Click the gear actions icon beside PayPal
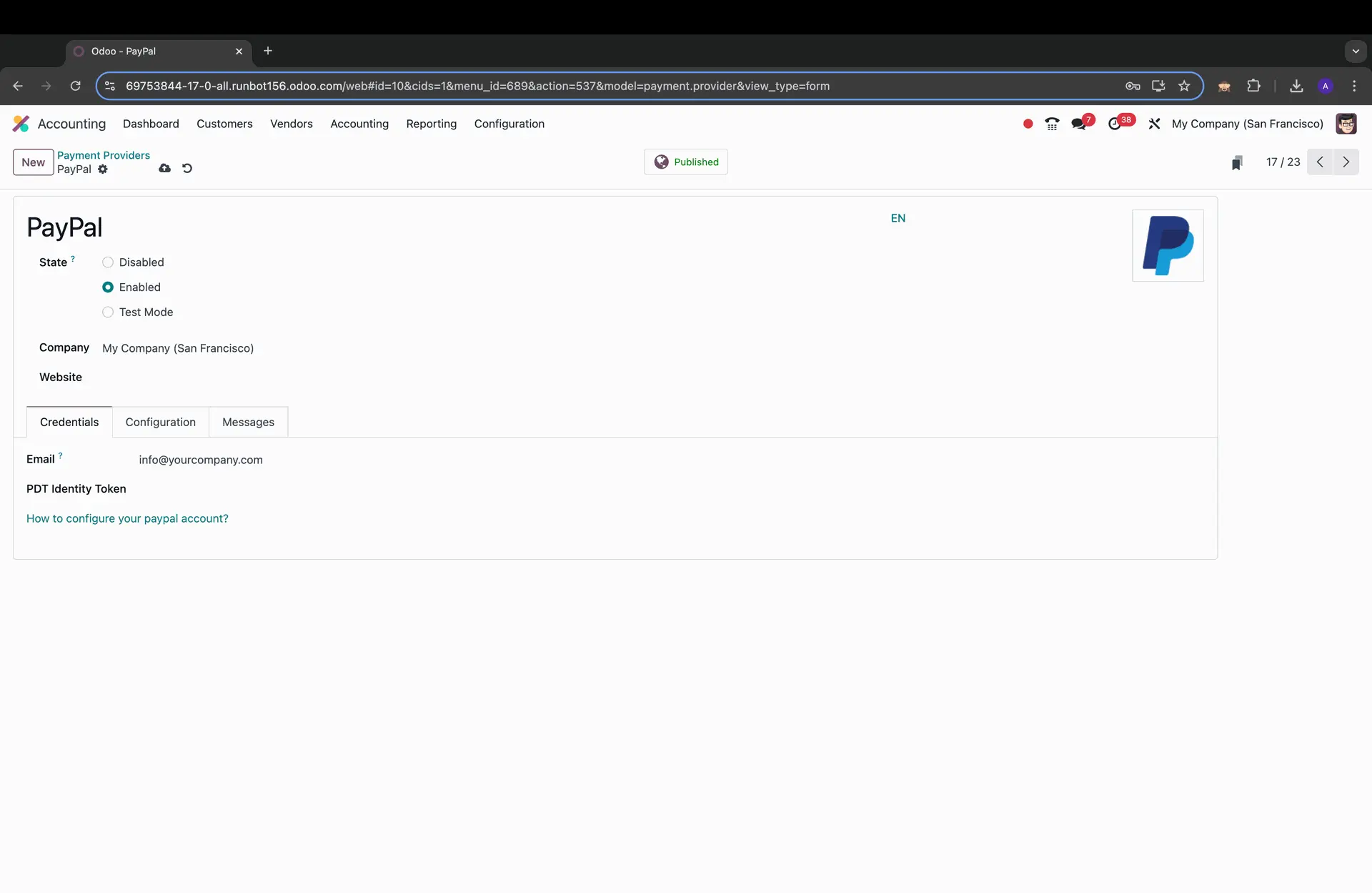This screenshot has width=1372, height=893. pyautogui.click(x=103, y=169)
